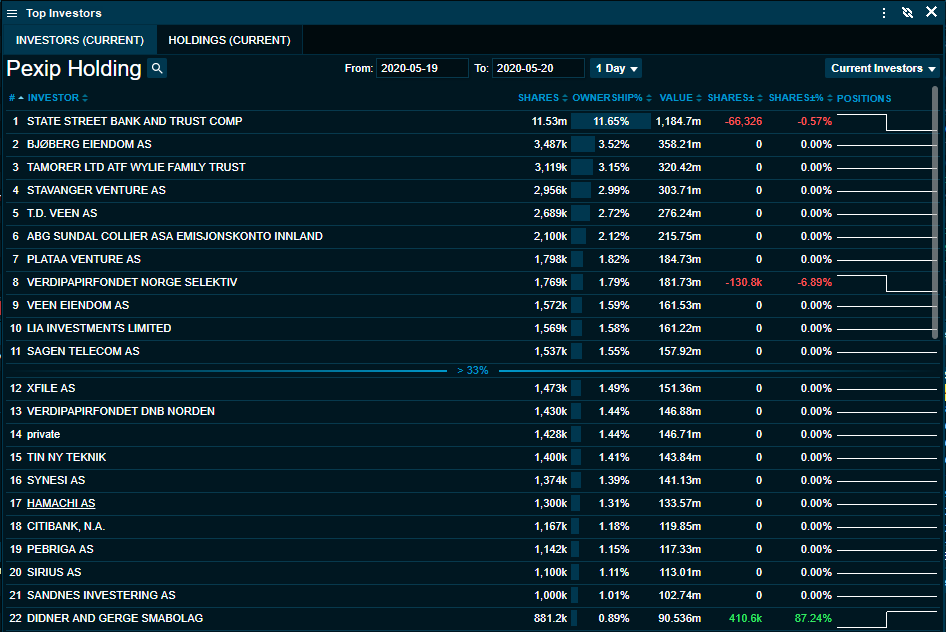Select Sagen Telecom AS investor
946x632 pixels.
click(83, 351)
